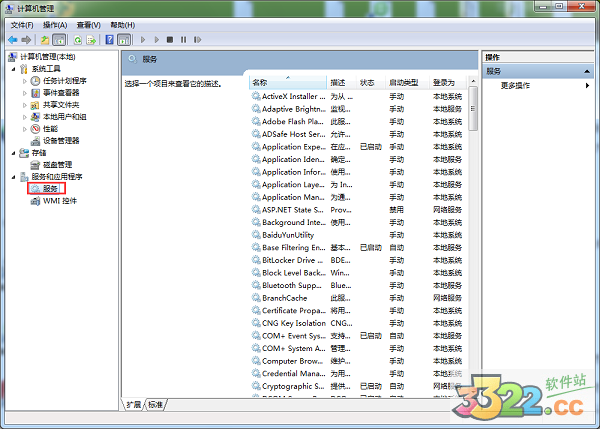Collapse the 服务和应用程序 tree branch
Viewport: 600px width, 429px height.
(14, 176)
